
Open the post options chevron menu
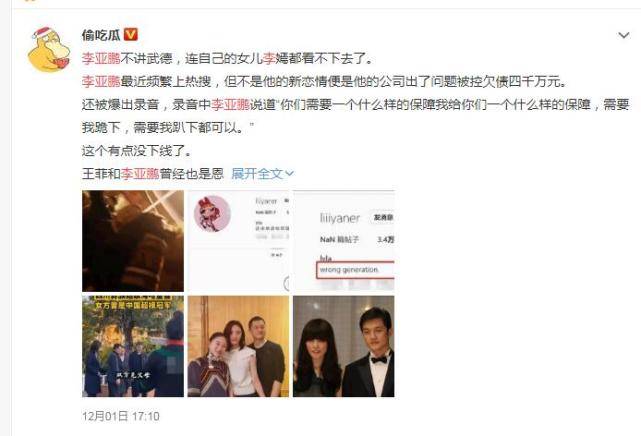tap(623, 36)
